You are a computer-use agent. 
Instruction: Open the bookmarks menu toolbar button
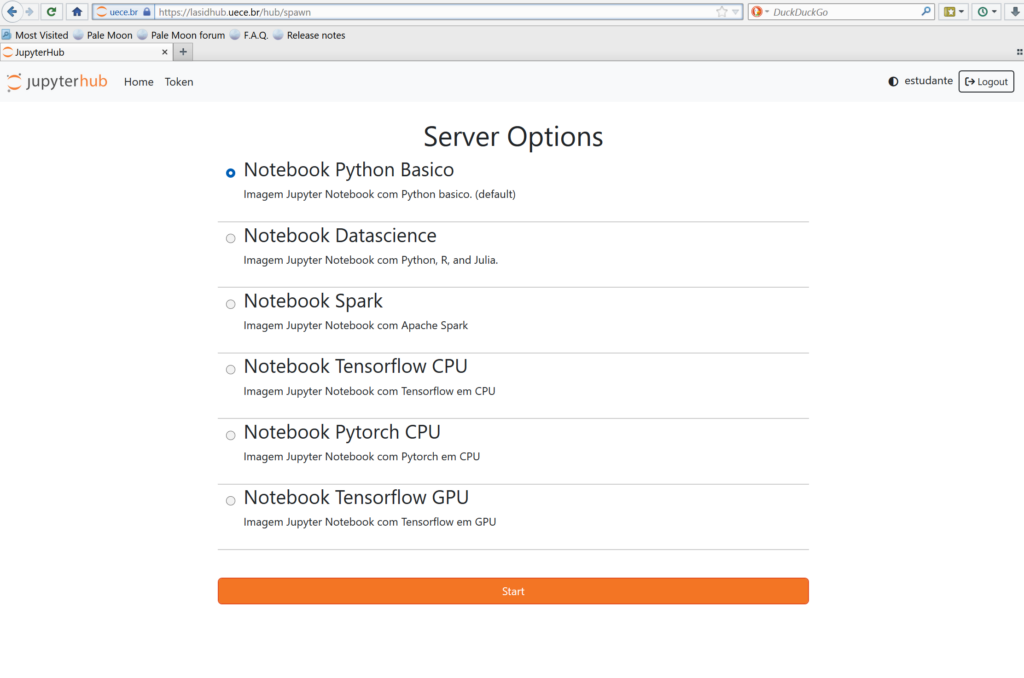coord(953,12)
